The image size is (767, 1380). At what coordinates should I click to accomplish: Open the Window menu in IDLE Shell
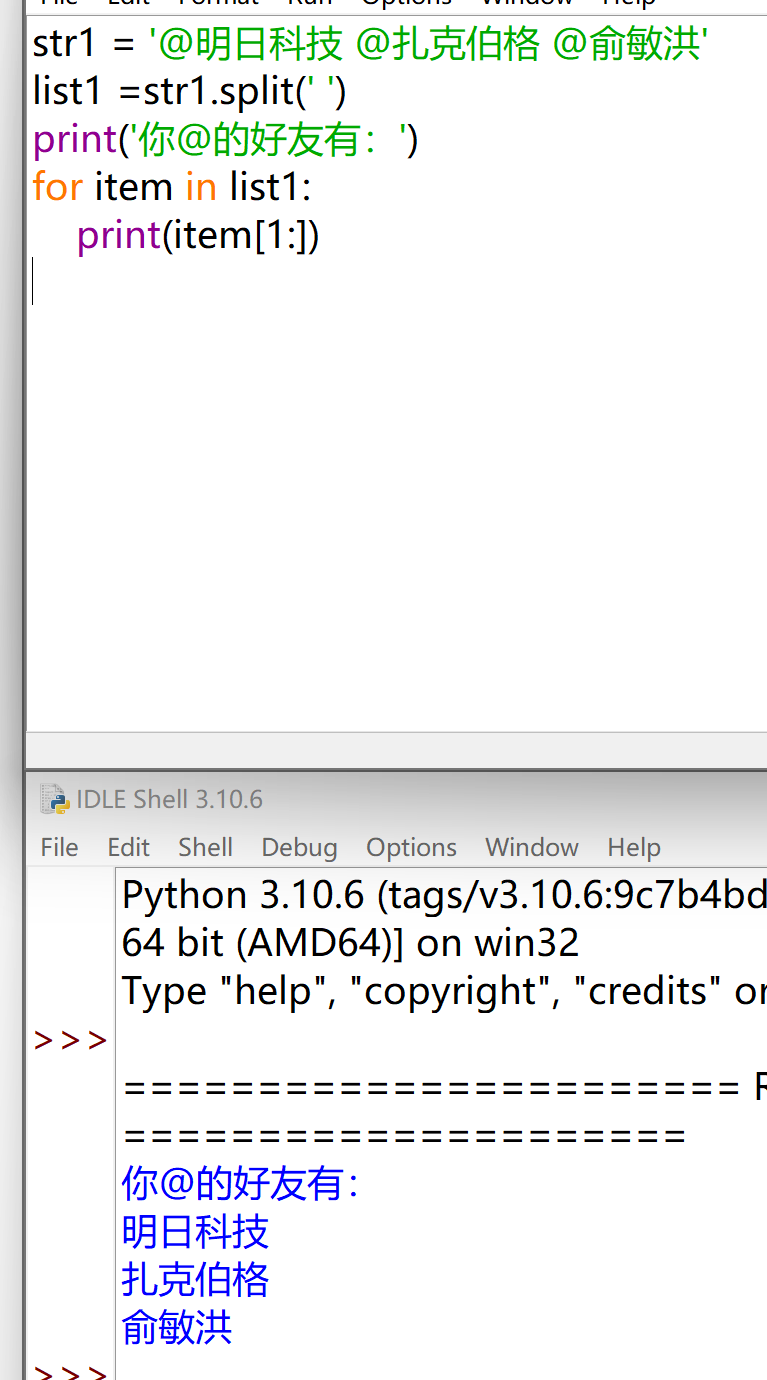point(531,847)
